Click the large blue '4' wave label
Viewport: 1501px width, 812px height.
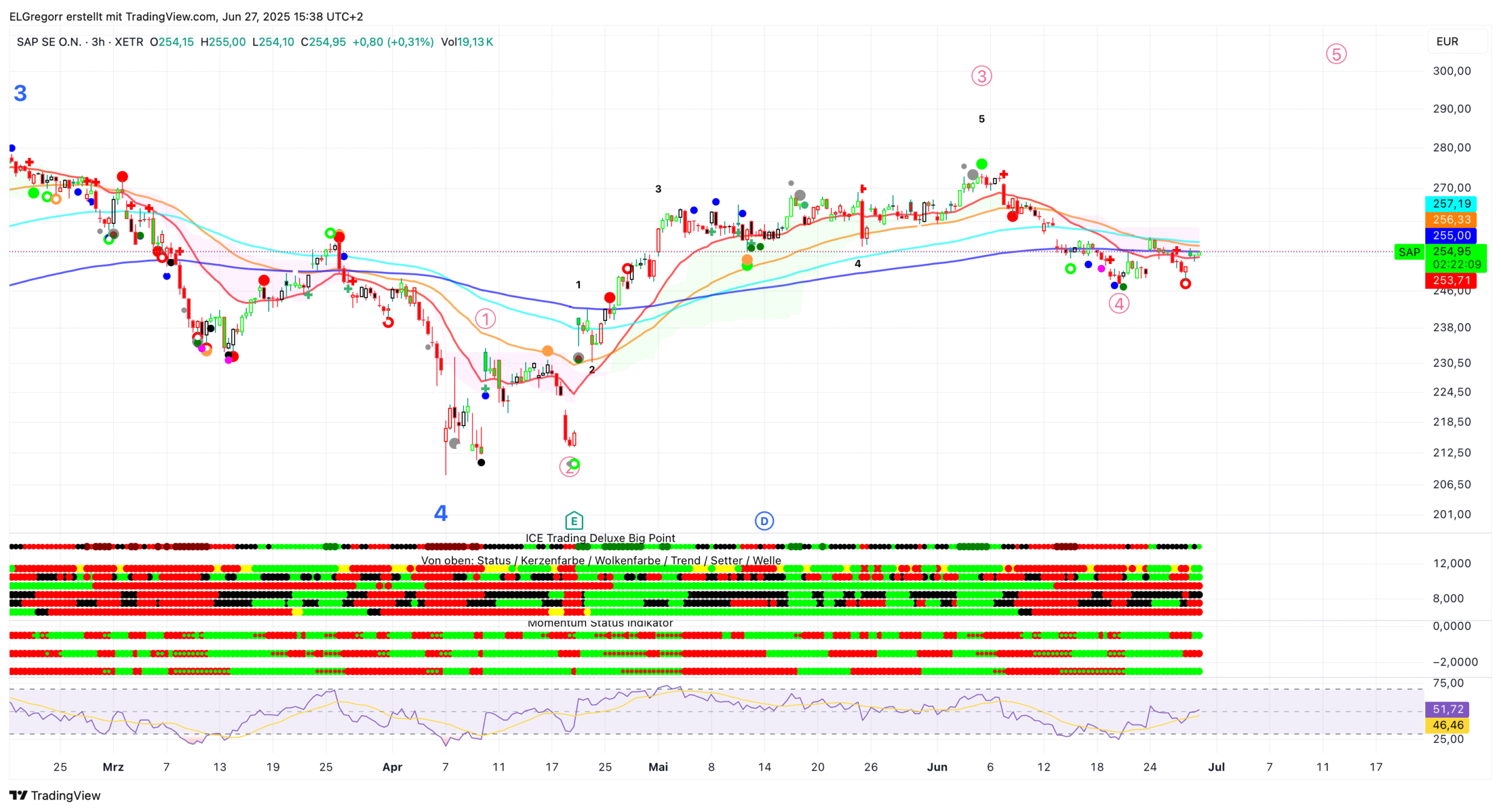click(x=441, y=513)
